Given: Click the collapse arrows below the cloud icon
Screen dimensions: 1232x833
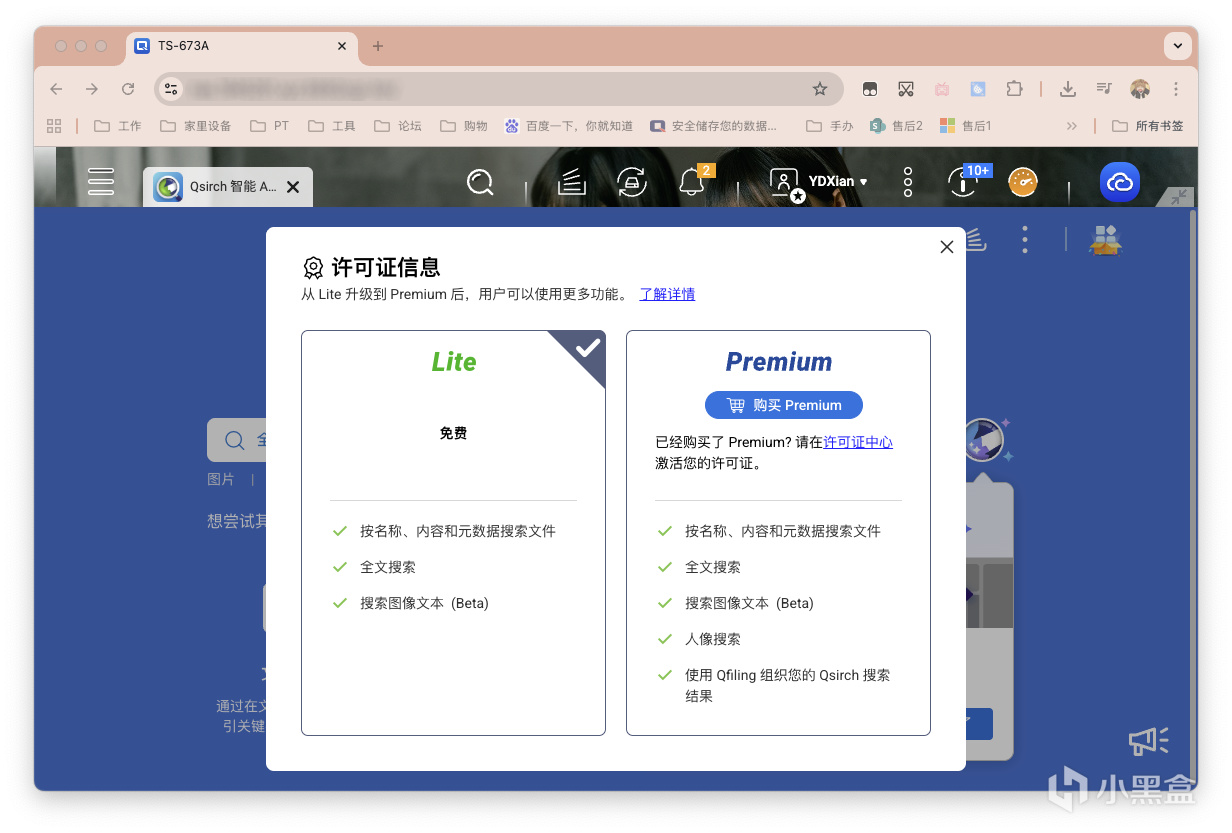Looking at the screenshot, I should point(1180,197).
